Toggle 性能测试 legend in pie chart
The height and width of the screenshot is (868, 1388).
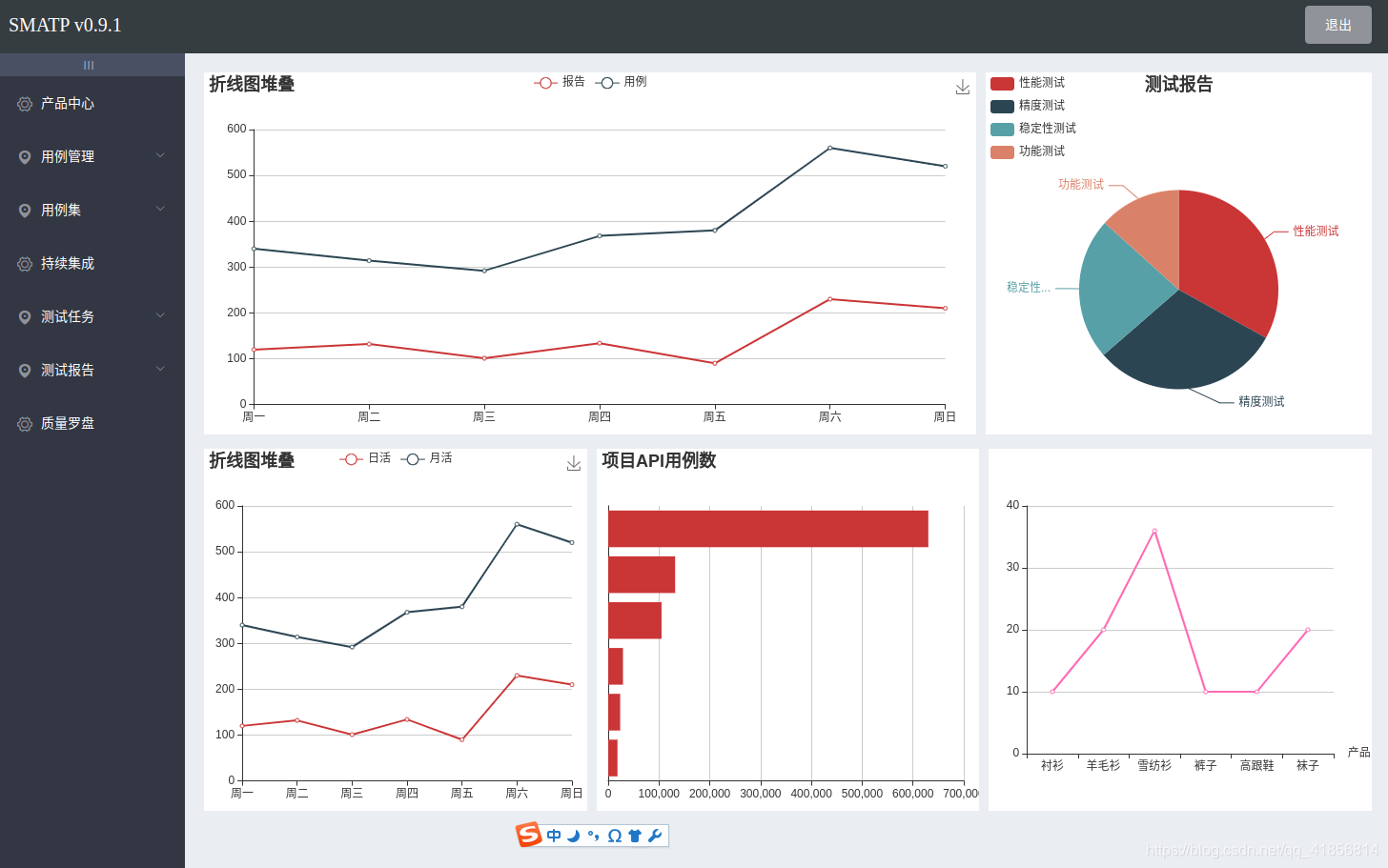pos(1028,83)
